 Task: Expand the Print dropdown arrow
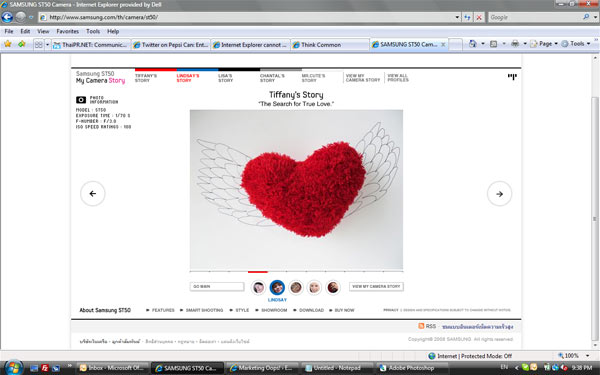525,44
